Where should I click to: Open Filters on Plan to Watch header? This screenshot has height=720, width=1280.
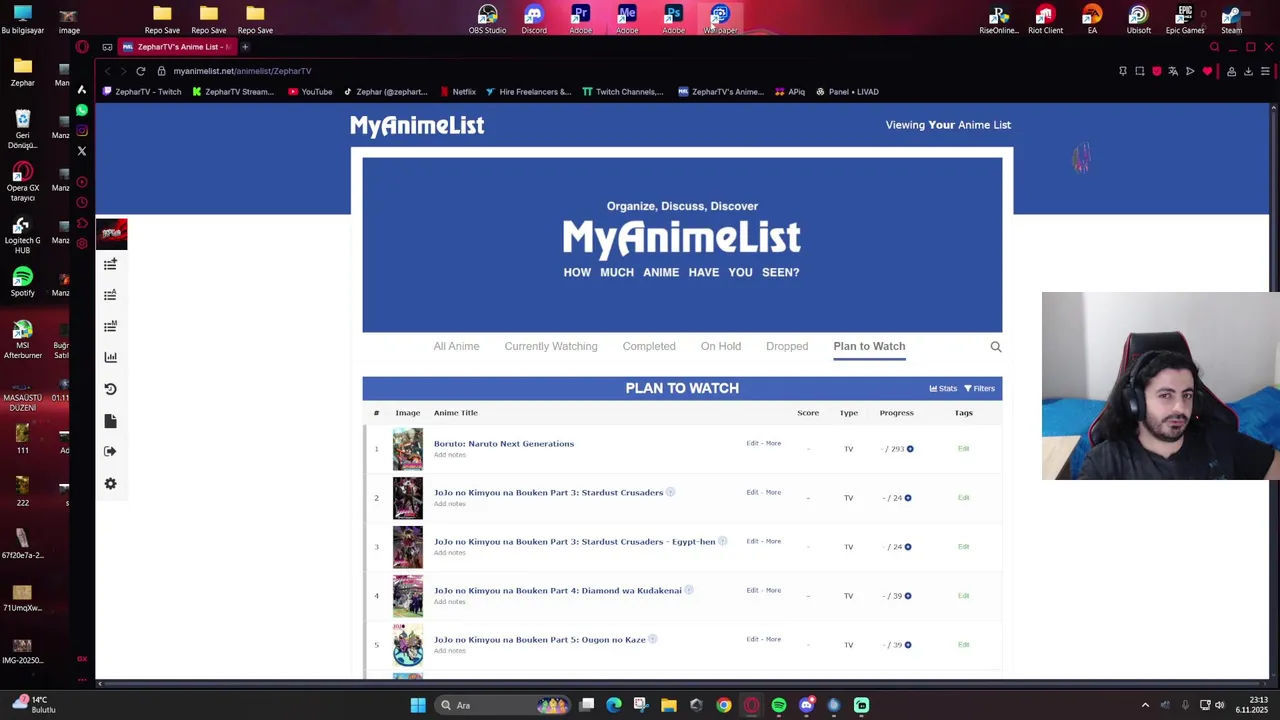[x=979, y=389]
